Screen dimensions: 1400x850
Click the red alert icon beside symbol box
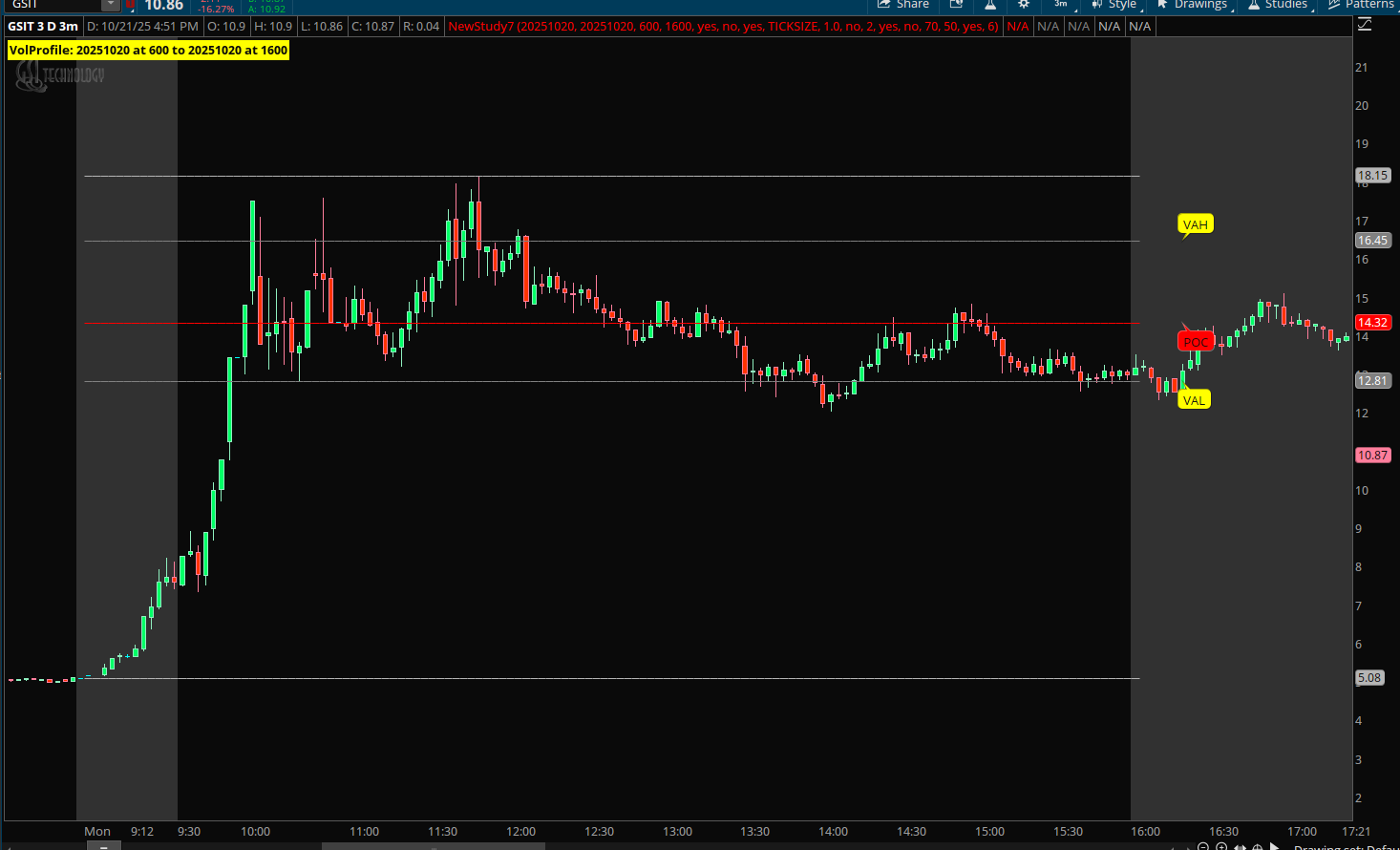130,5
